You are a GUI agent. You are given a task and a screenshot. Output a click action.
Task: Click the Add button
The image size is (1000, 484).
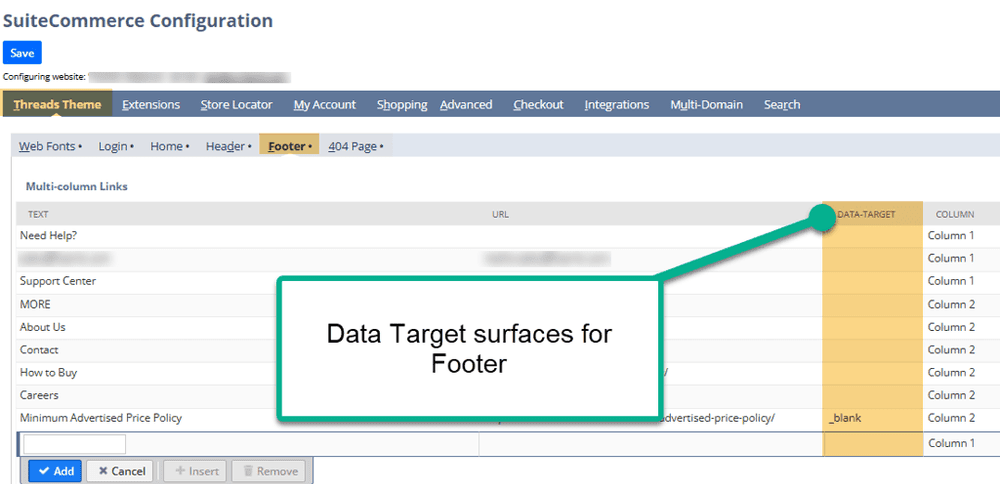[55, 471]
